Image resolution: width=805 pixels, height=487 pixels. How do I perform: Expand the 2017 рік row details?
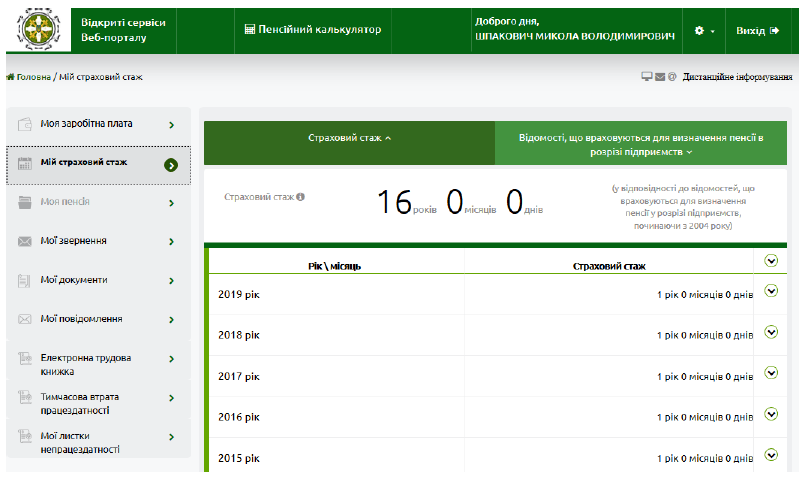pos(771,373)
